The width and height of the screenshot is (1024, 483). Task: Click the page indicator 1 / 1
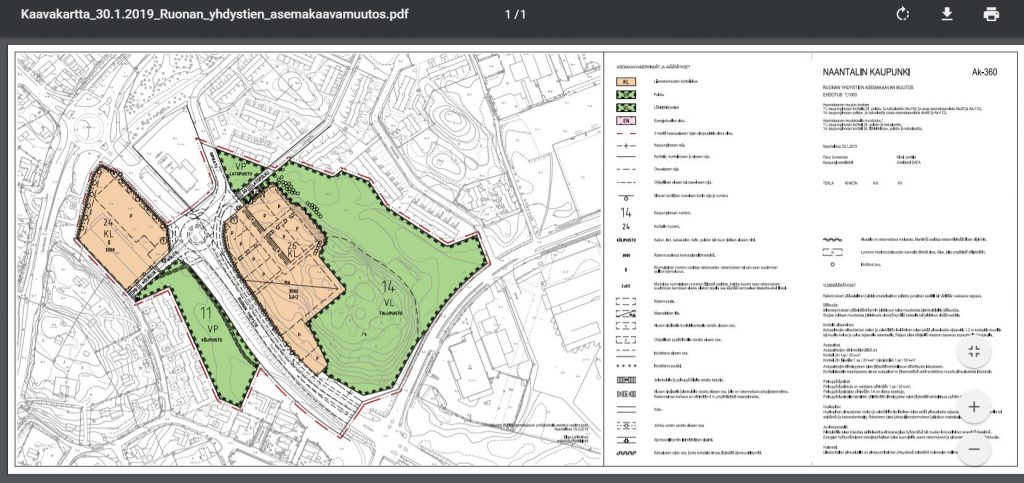point(516,14)
